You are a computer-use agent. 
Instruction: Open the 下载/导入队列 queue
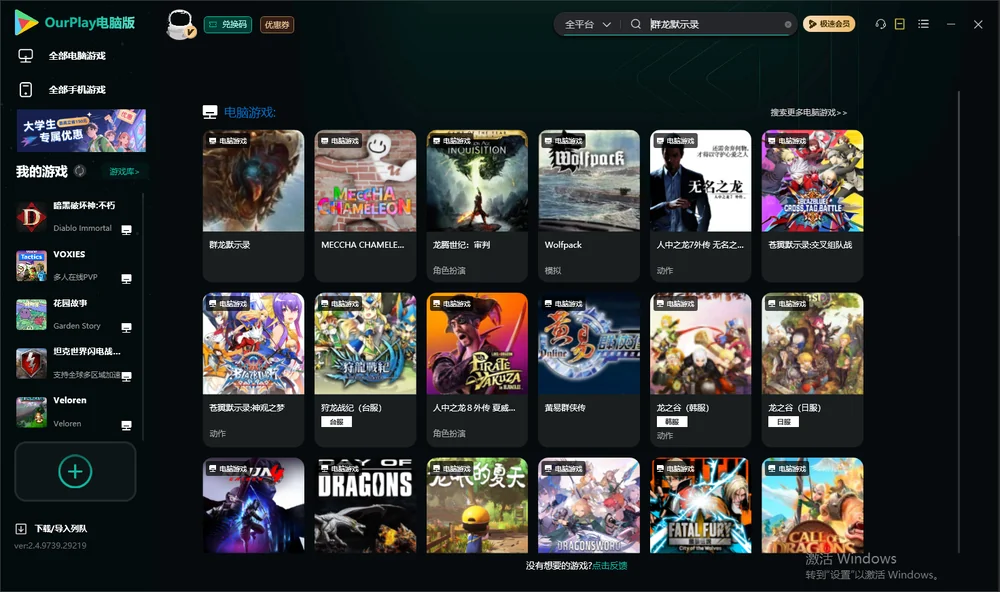[x=52, y=528]
